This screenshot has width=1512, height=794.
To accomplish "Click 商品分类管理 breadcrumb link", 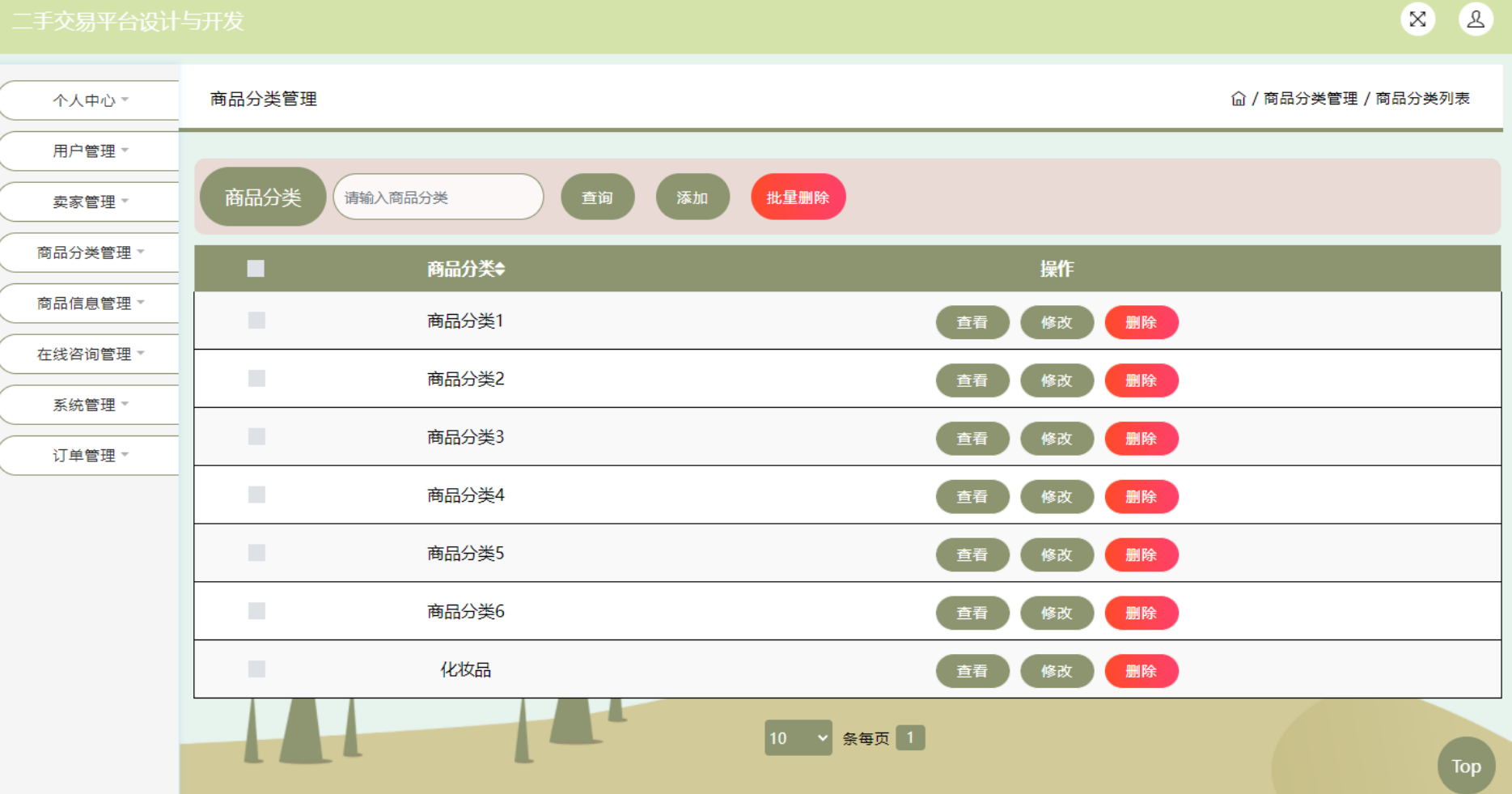I will pyautogui.click(x=1311, y=99).
